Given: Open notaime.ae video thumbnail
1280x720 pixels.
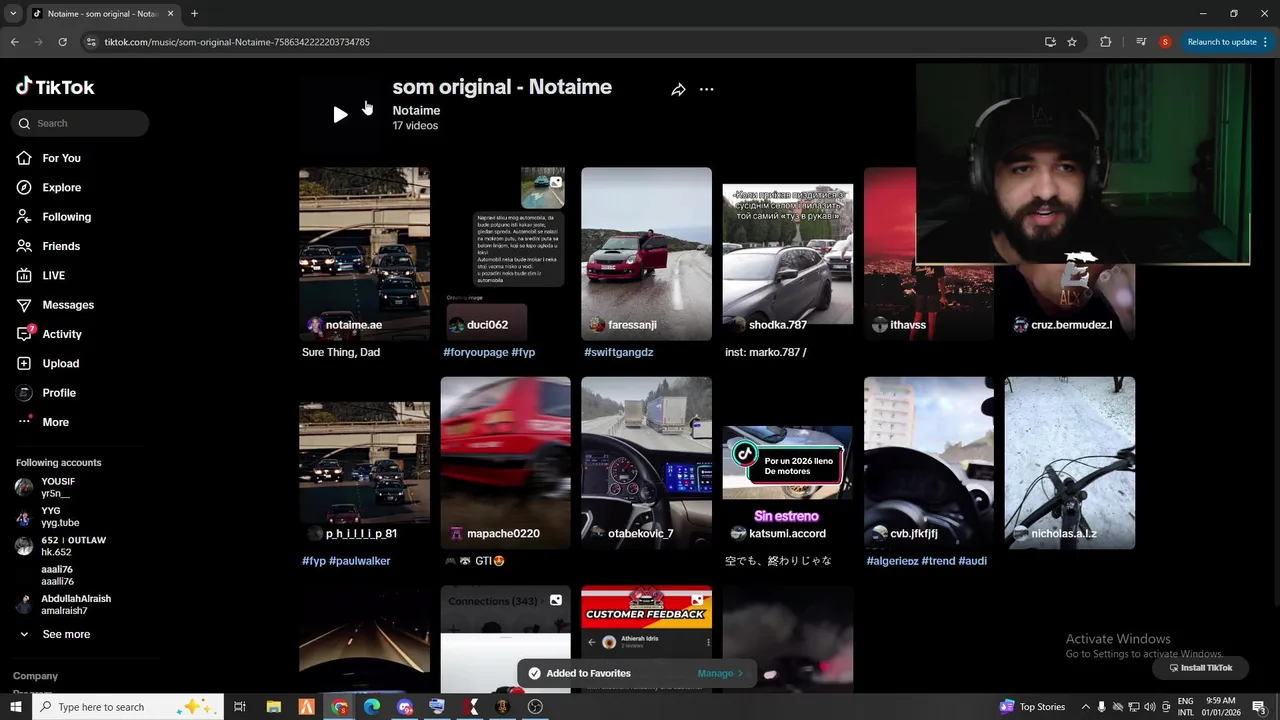Looking at the screenshot, I should click(x=364, y=253).
